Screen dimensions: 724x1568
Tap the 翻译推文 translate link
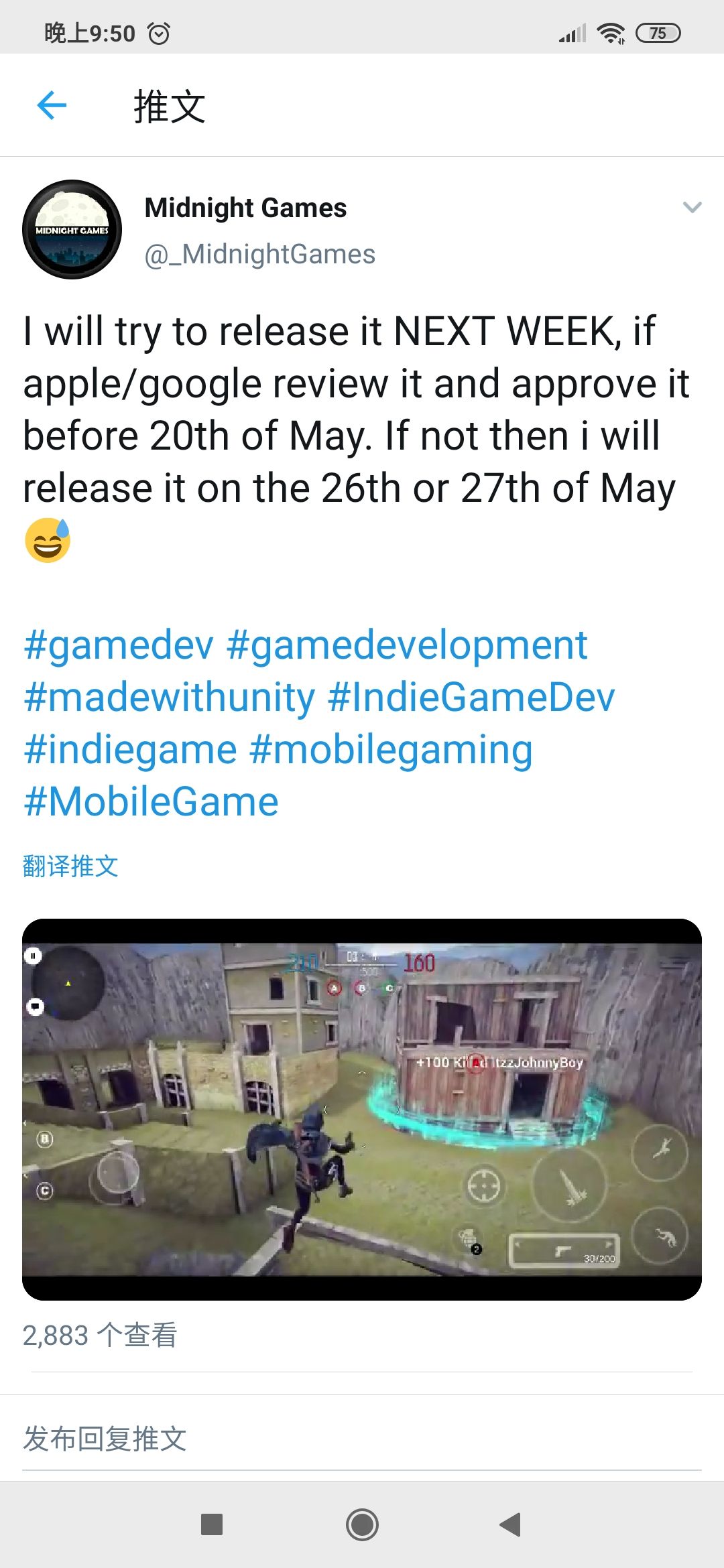[70, 866]
